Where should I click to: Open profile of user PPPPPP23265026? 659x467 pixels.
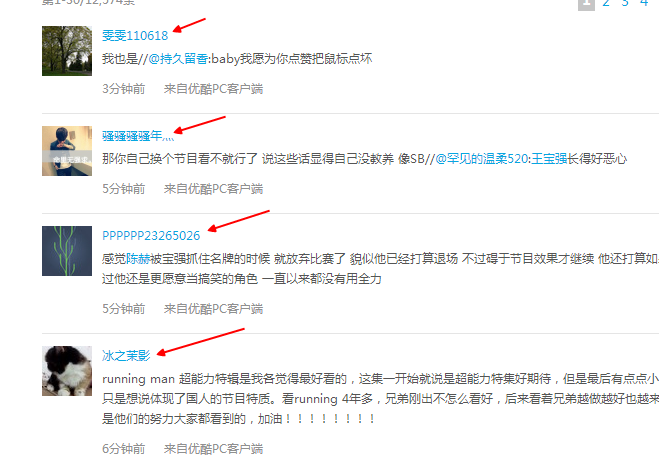151,236
